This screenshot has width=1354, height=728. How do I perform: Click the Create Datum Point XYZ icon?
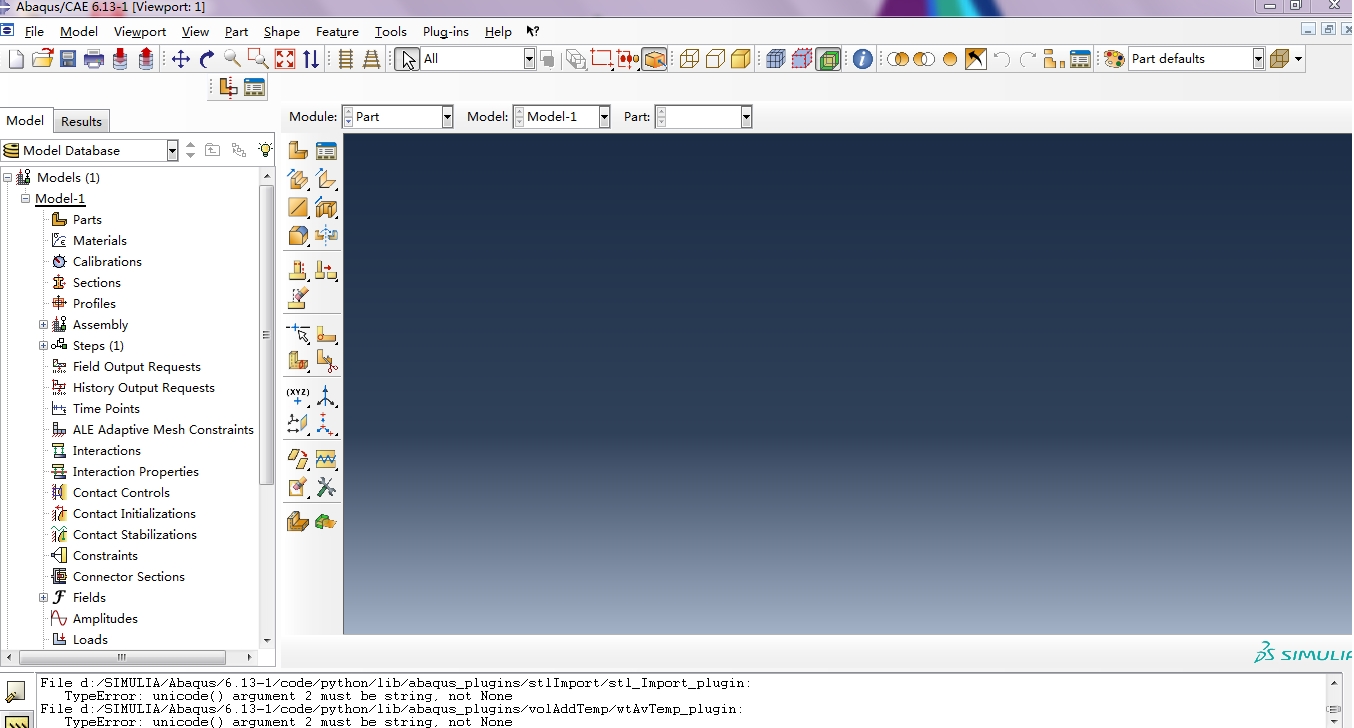click(x=298, y=396)
